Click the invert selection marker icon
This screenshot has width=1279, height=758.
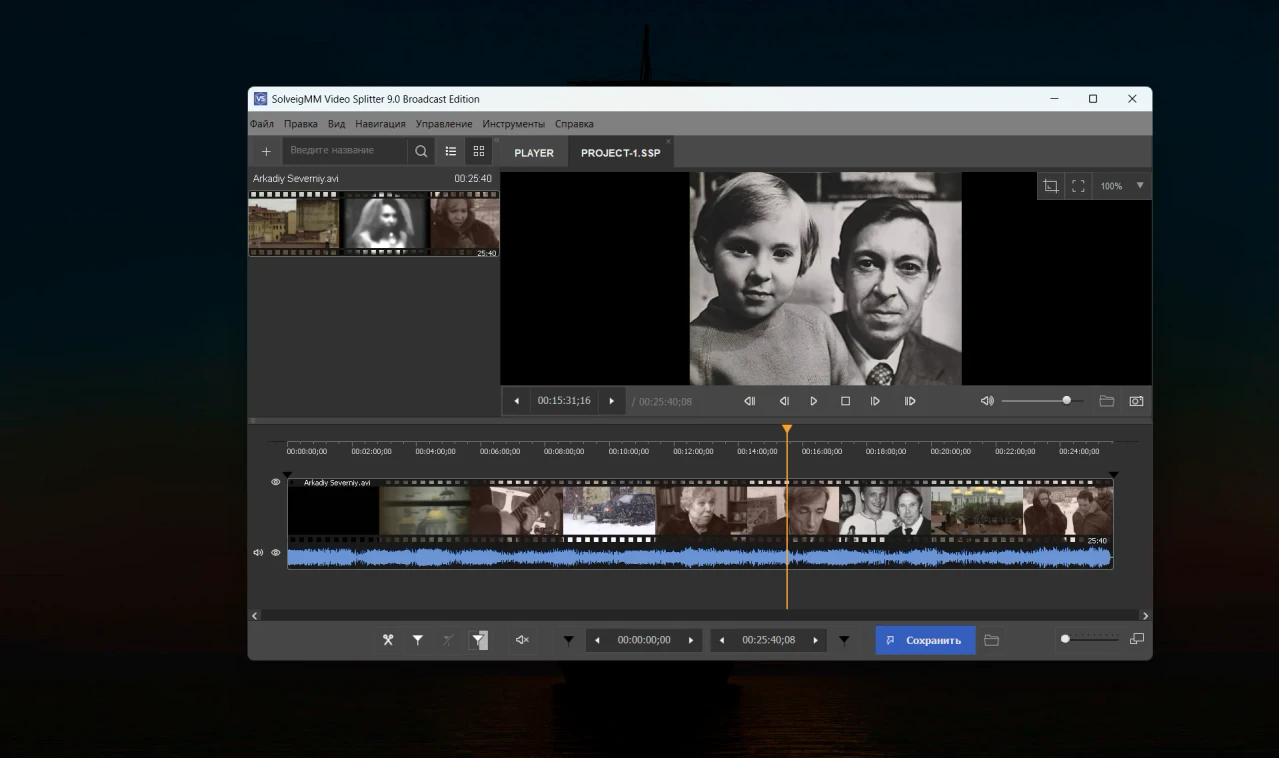click(x=479, y=640)
